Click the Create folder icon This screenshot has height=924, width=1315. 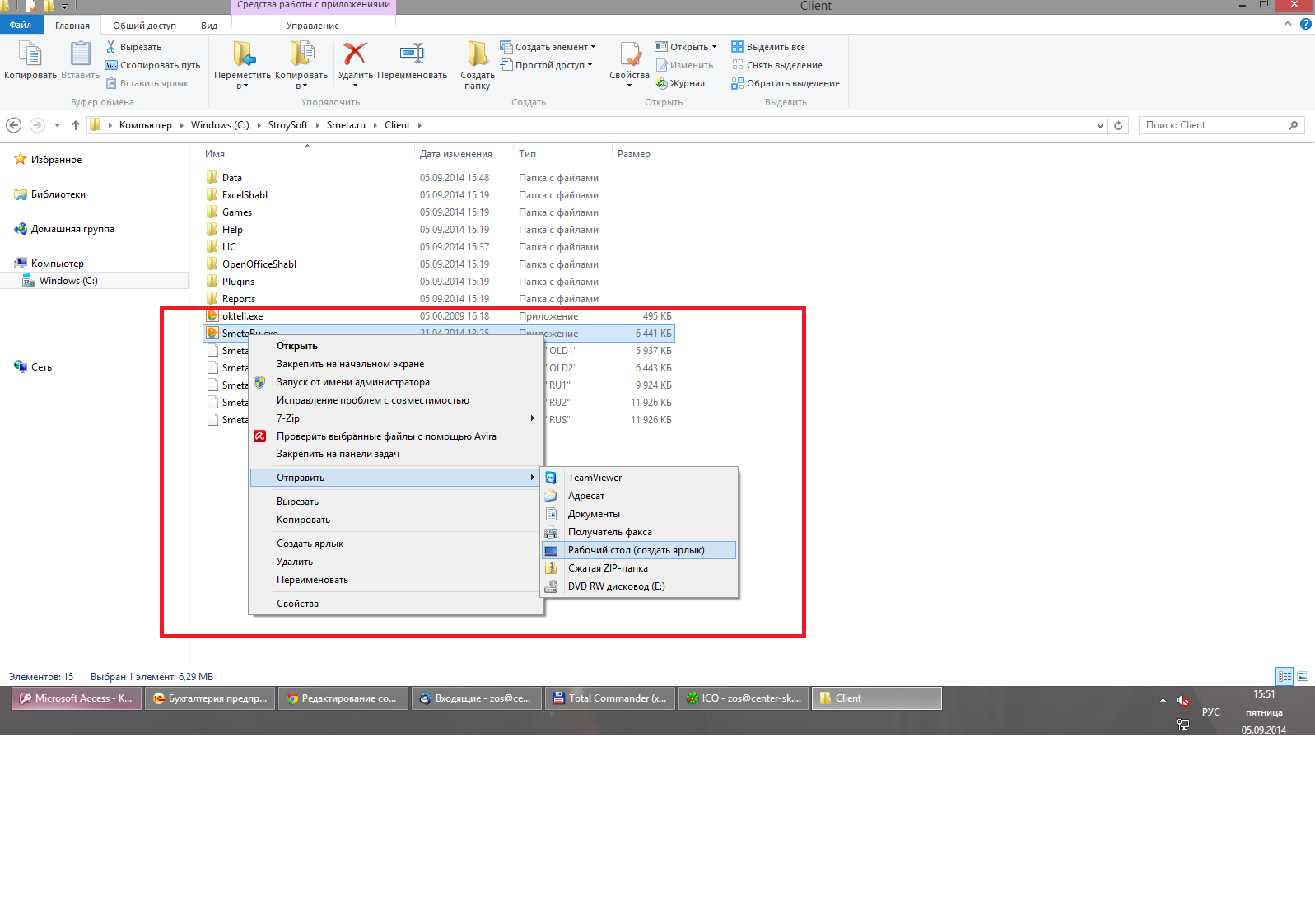coord(477,54)
